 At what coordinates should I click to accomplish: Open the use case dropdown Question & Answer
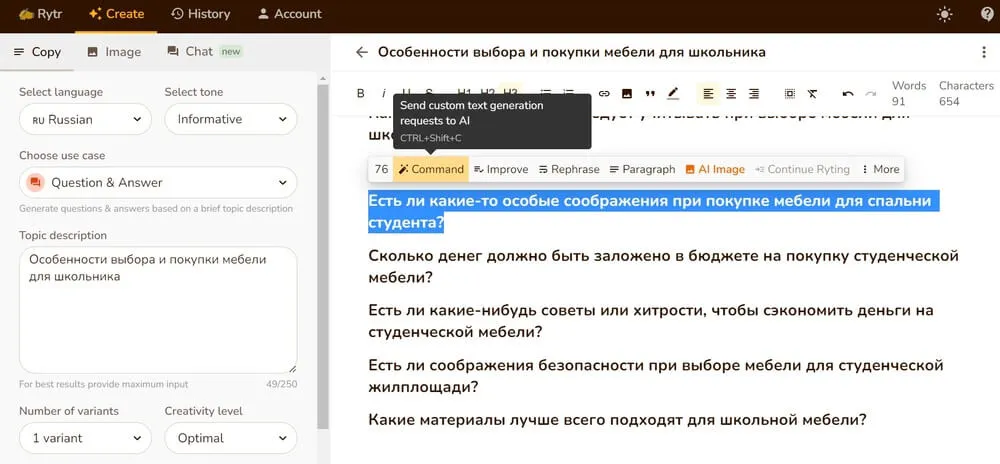tap(158, 183)
